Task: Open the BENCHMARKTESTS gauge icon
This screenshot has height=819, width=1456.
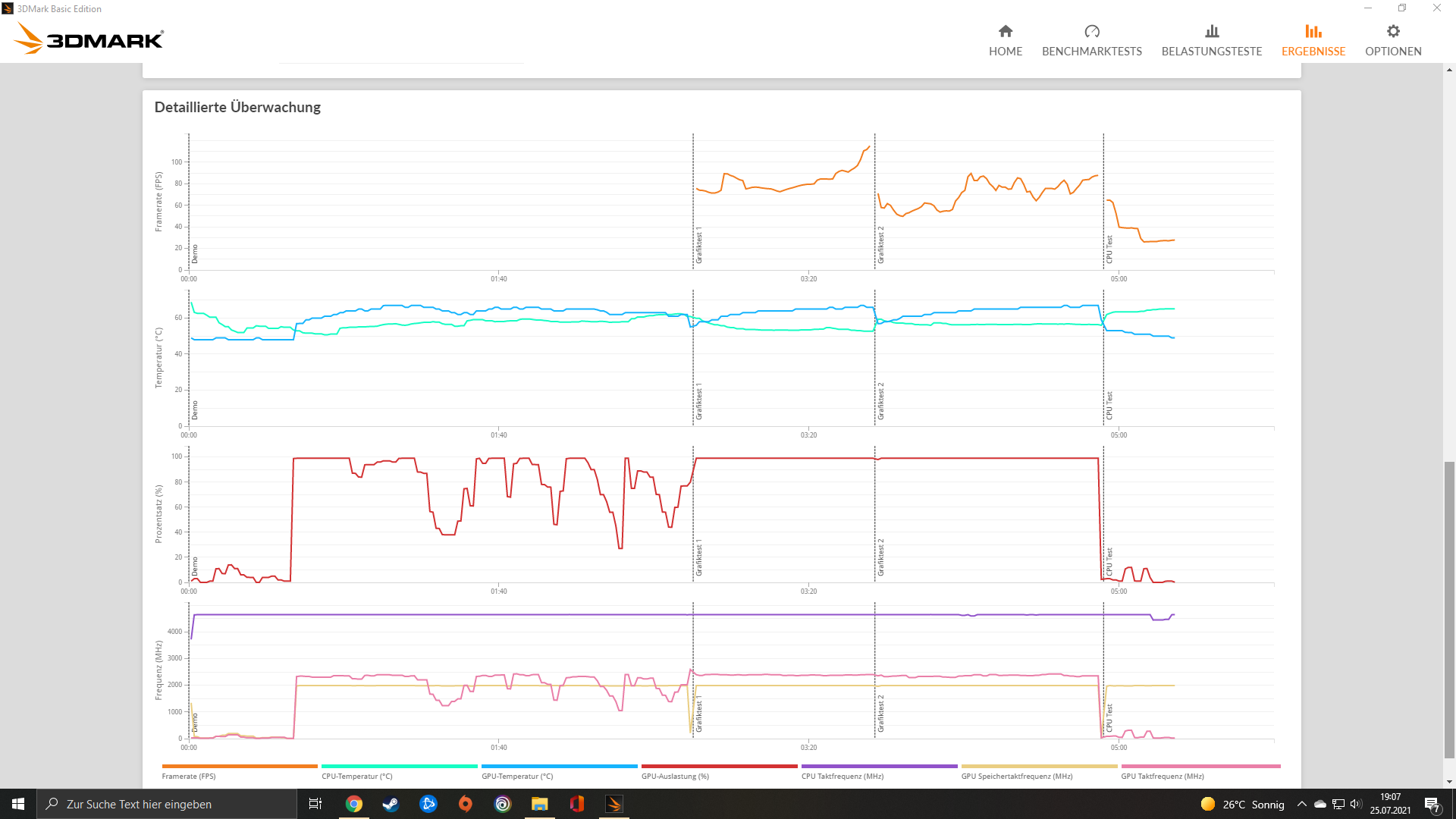Action: point(1092,32)
